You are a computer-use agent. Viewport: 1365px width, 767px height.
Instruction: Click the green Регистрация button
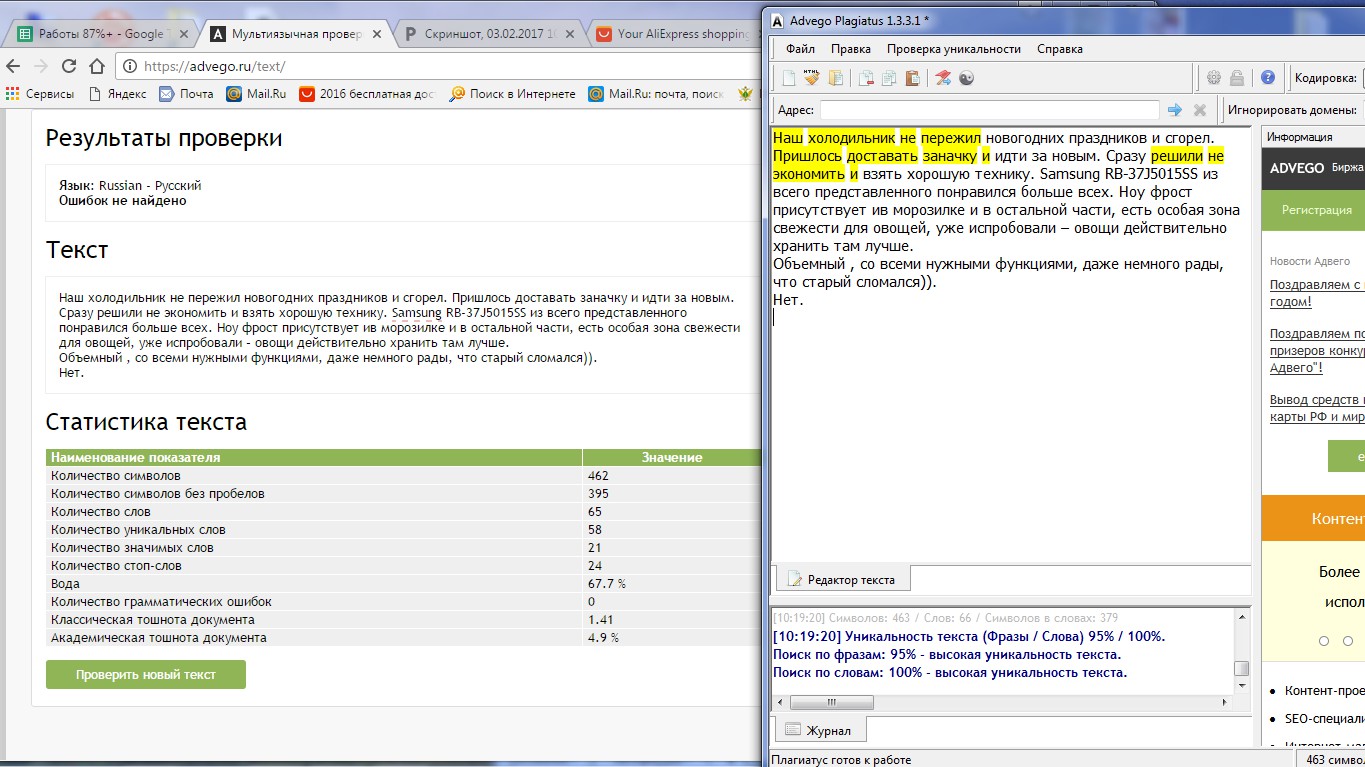(x=1316, y=210)
